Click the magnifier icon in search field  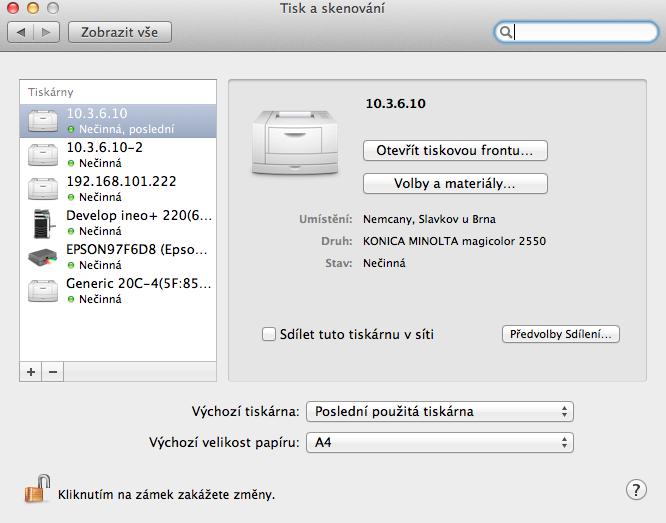(x=505, y=32)
